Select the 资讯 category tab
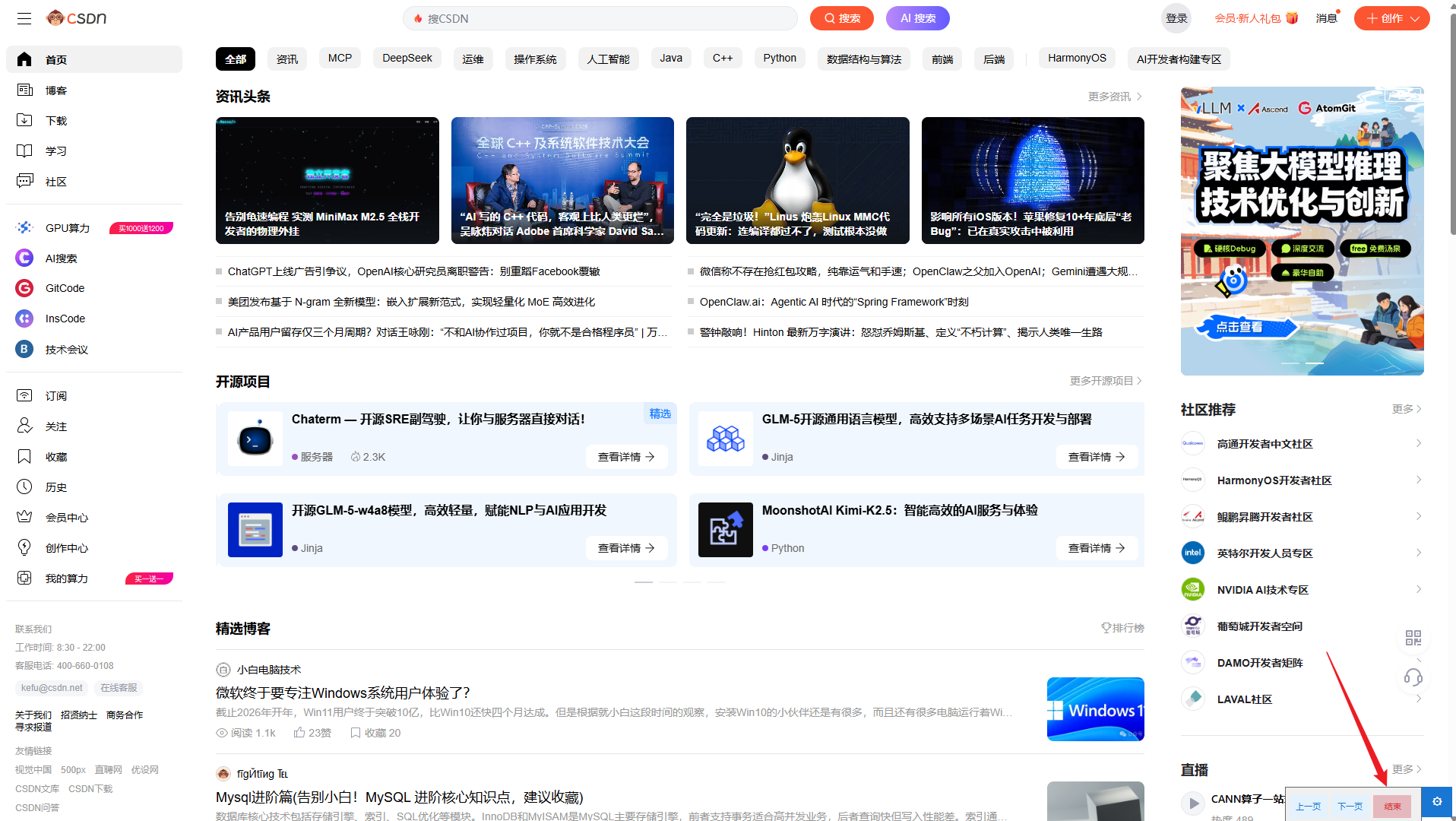1456x821 pixels. point(287,59)
